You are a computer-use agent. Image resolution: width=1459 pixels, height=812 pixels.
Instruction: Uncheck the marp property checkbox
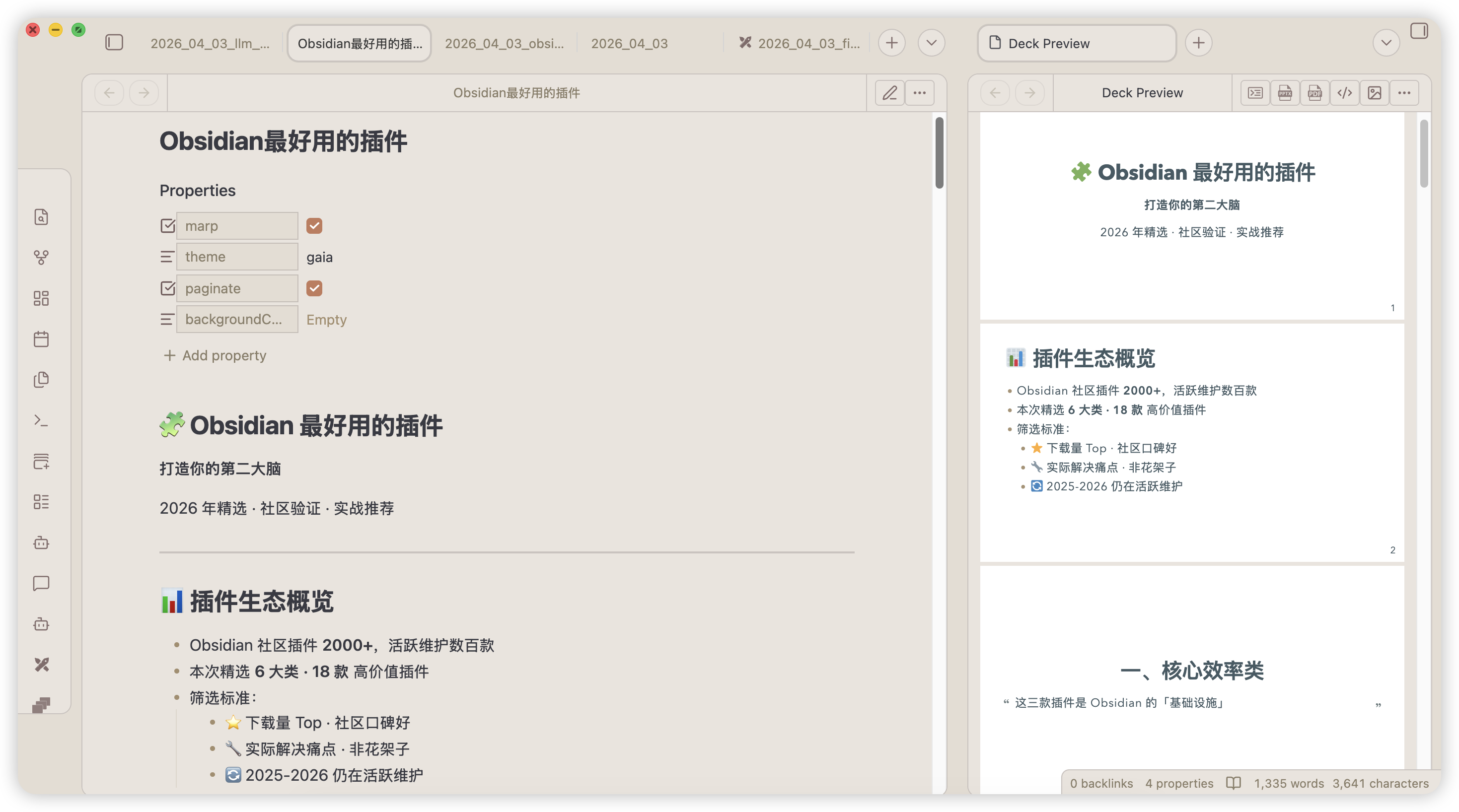click(314, 226)
